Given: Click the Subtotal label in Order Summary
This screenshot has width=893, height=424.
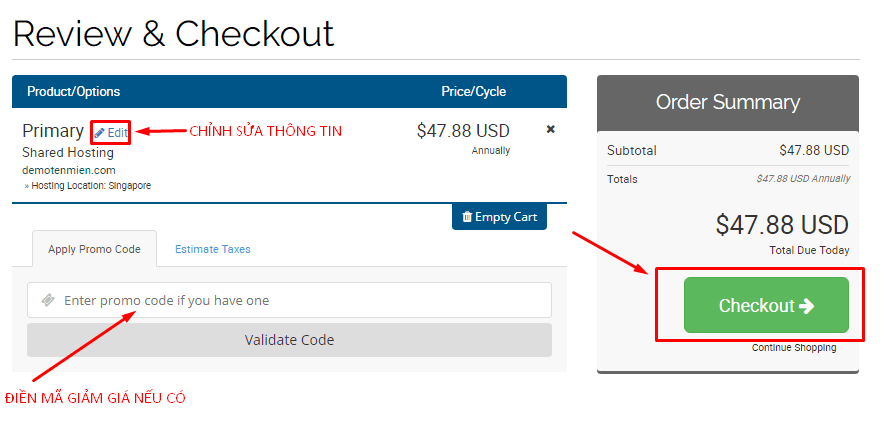Looking at the screenshot, I should click(x=631, y=151).
